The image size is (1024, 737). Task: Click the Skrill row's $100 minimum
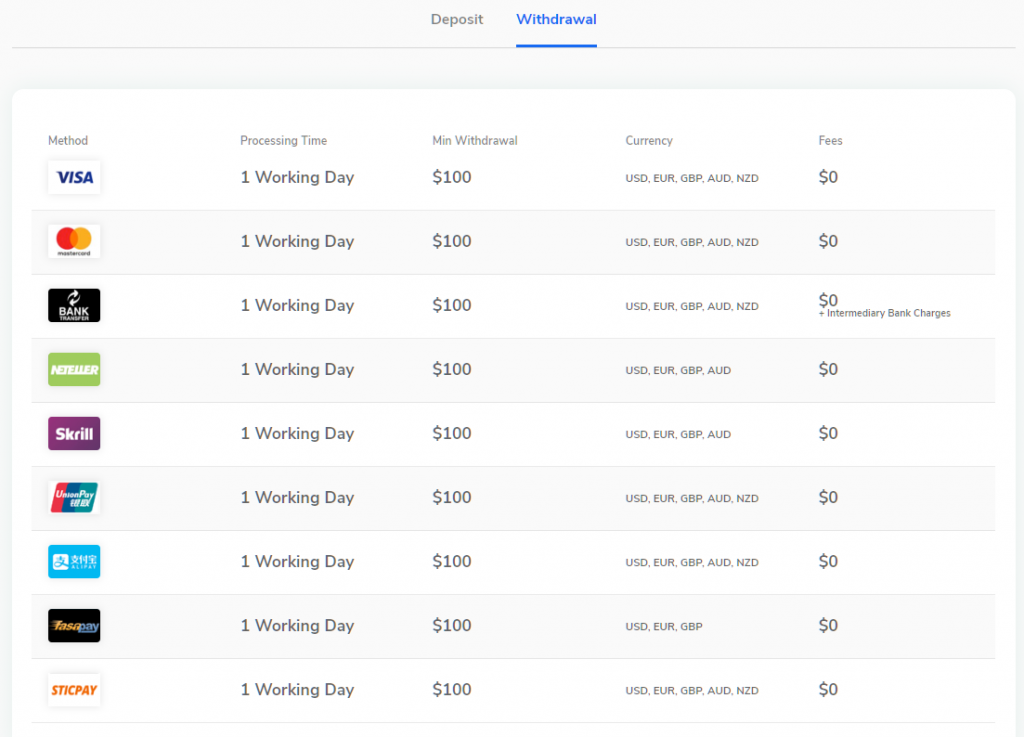point(452,433)
